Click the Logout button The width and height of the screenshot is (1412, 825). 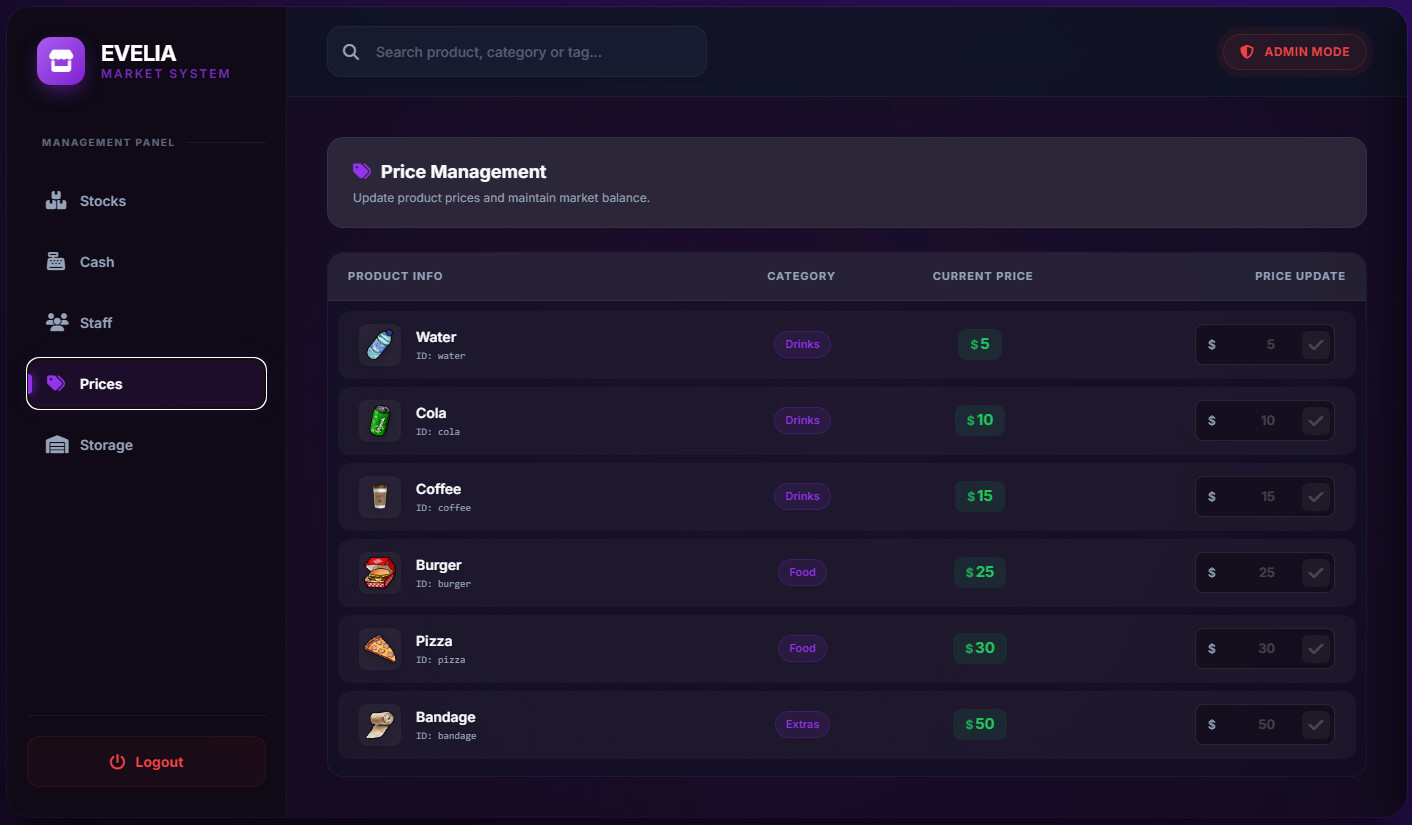(x=146, y=761)
